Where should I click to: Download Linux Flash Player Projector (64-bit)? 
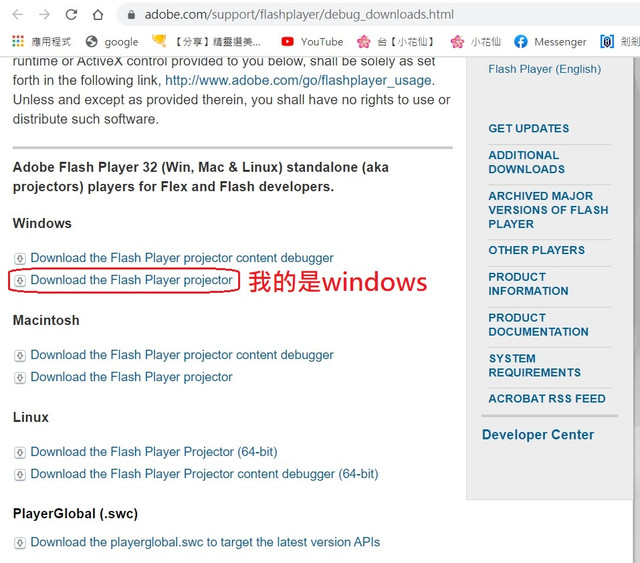click(154, 452)
